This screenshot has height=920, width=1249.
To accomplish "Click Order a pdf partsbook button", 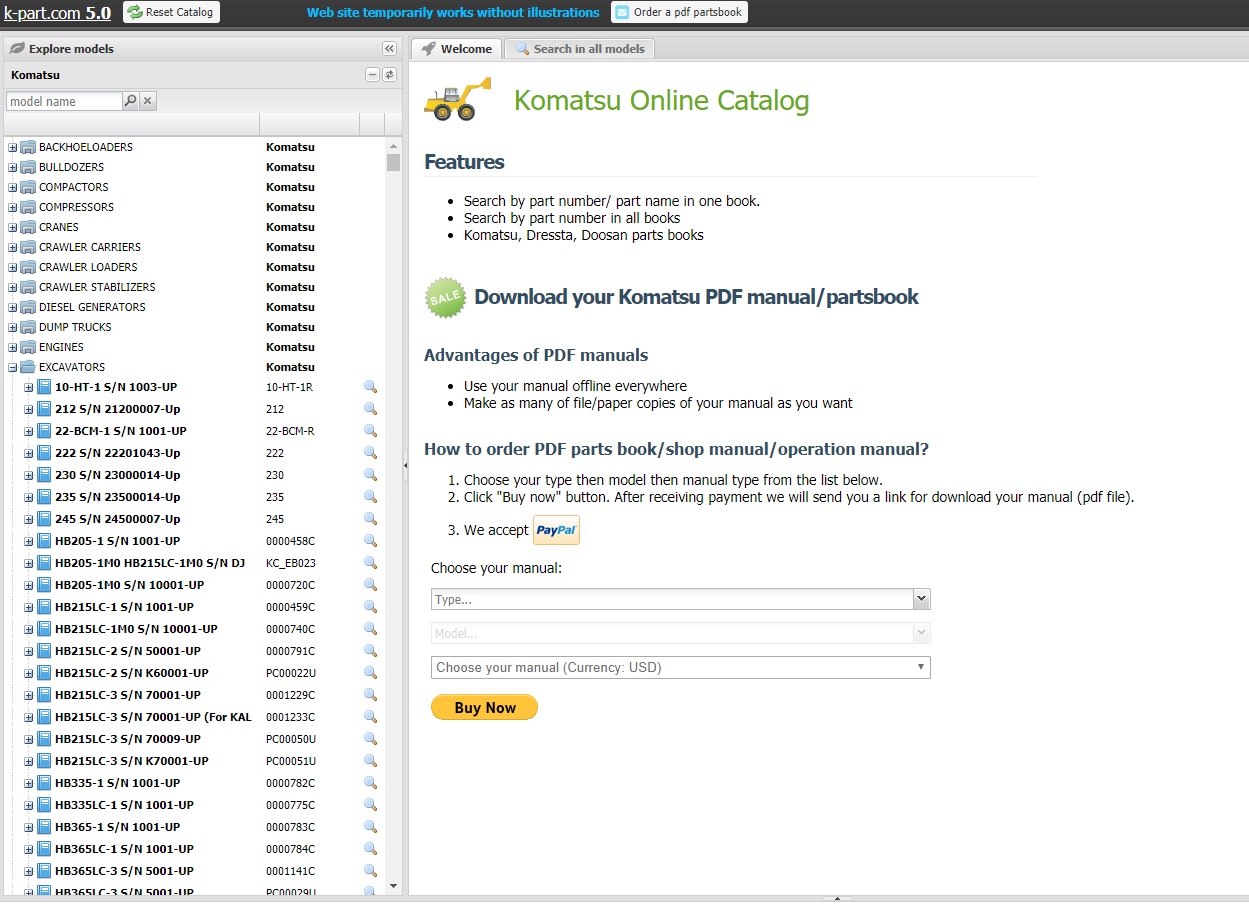I will 679,12.
